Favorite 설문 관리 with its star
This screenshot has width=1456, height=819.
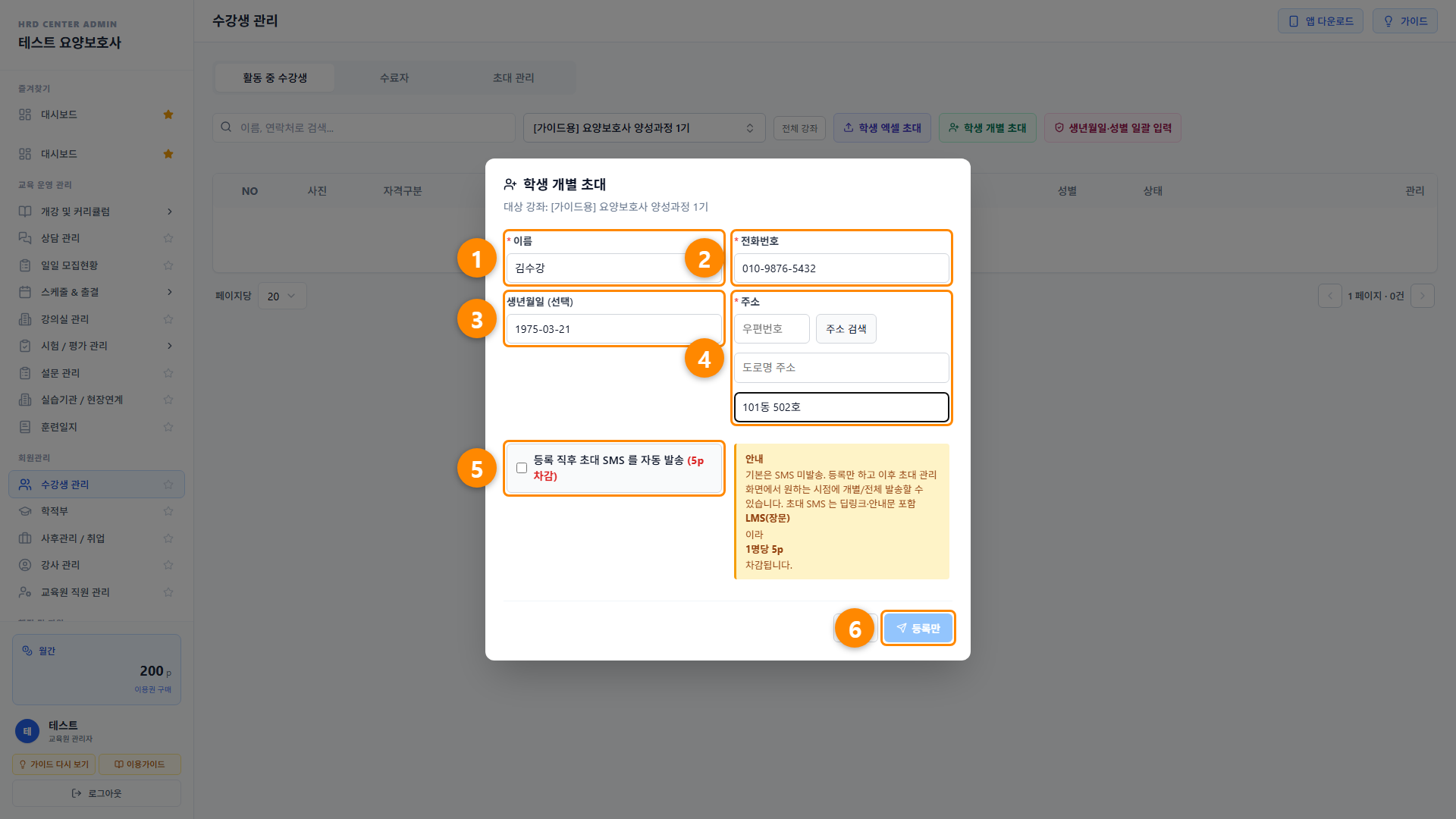(x=168, y=373)
